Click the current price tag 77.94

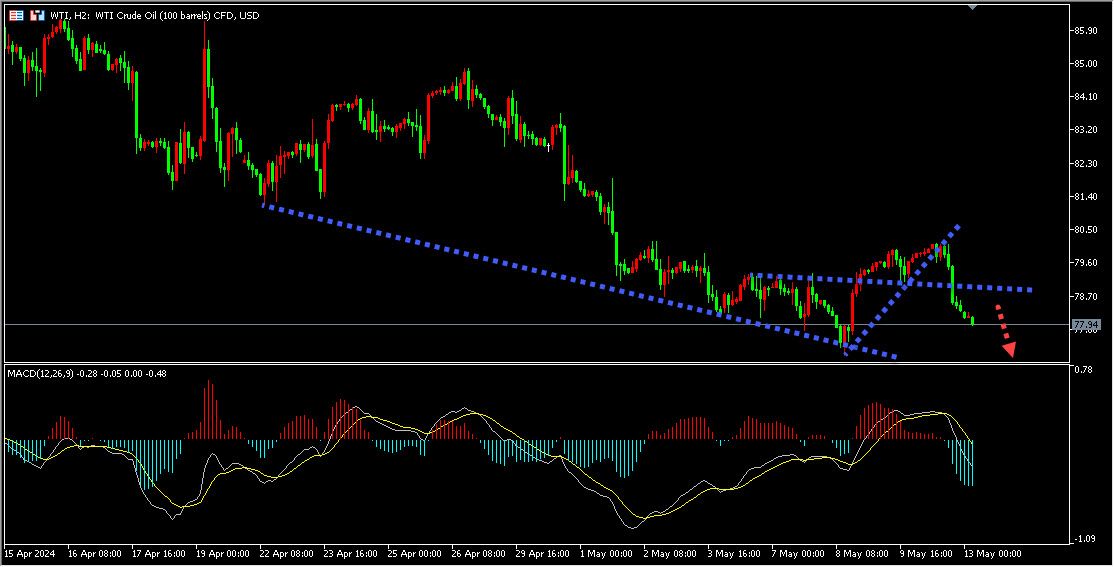[x=1085, y=325]
